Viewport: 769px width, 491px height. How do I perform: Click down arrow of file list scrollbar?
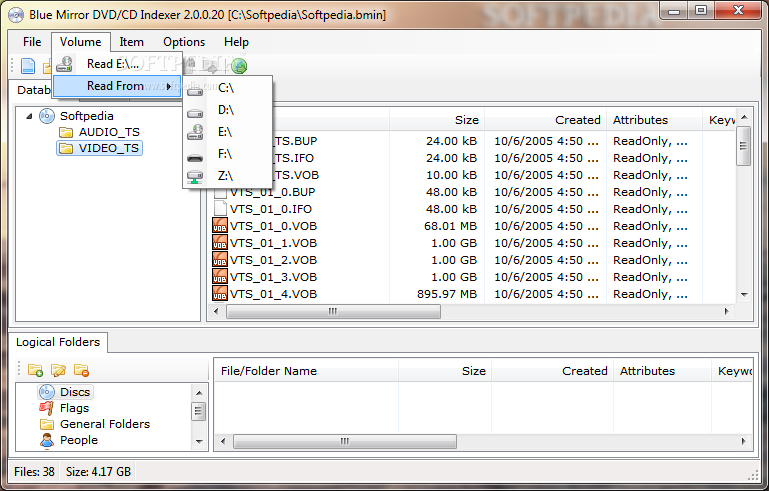[x=744, y=295]
